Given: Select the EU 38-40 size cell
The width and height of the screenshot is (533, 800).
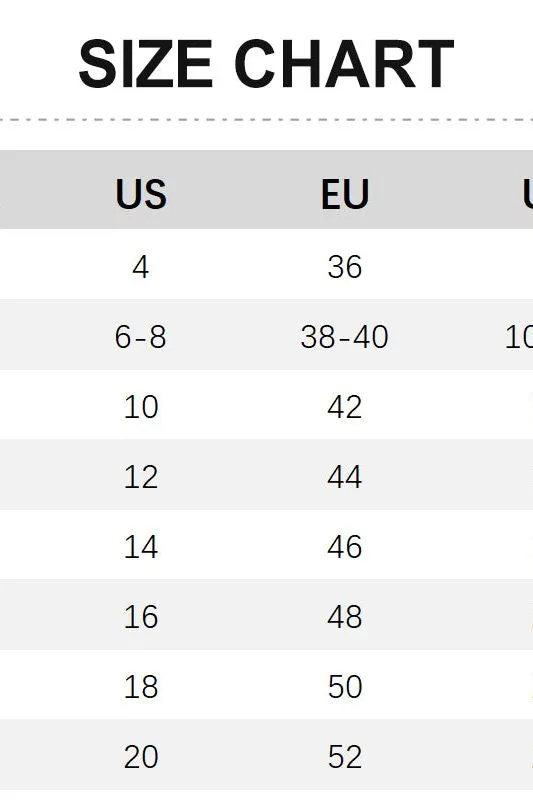Looking at the screenshot, I should tap(345, 337).
